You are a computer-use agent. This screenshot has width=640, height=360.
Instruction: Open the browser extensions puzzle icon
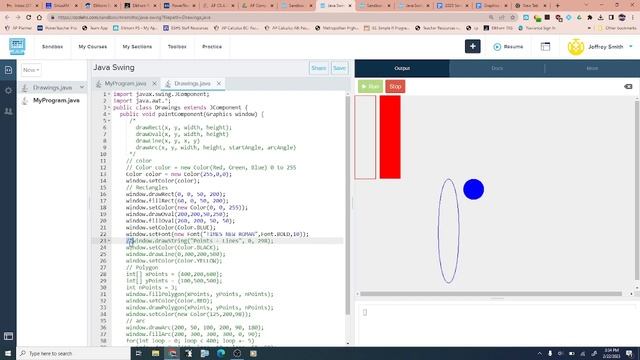point(590,18)
